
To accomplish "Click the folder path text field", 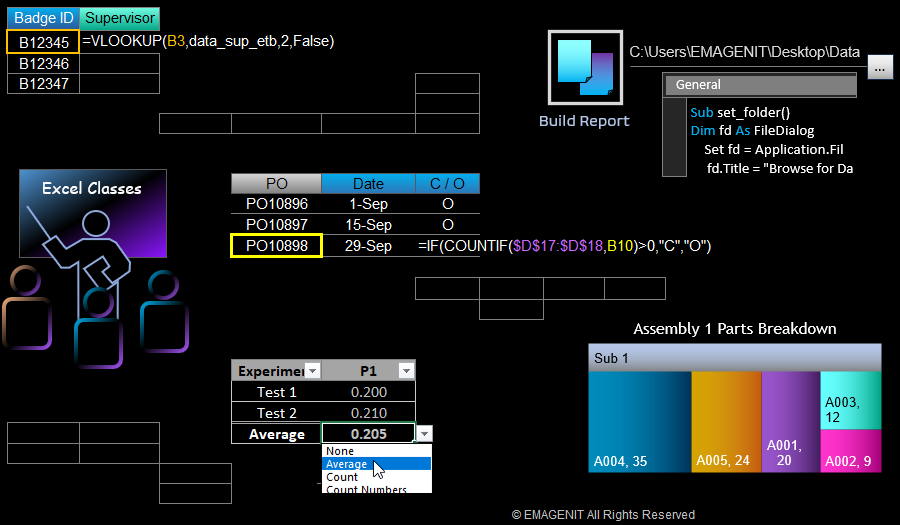I will tap(744, 53).
